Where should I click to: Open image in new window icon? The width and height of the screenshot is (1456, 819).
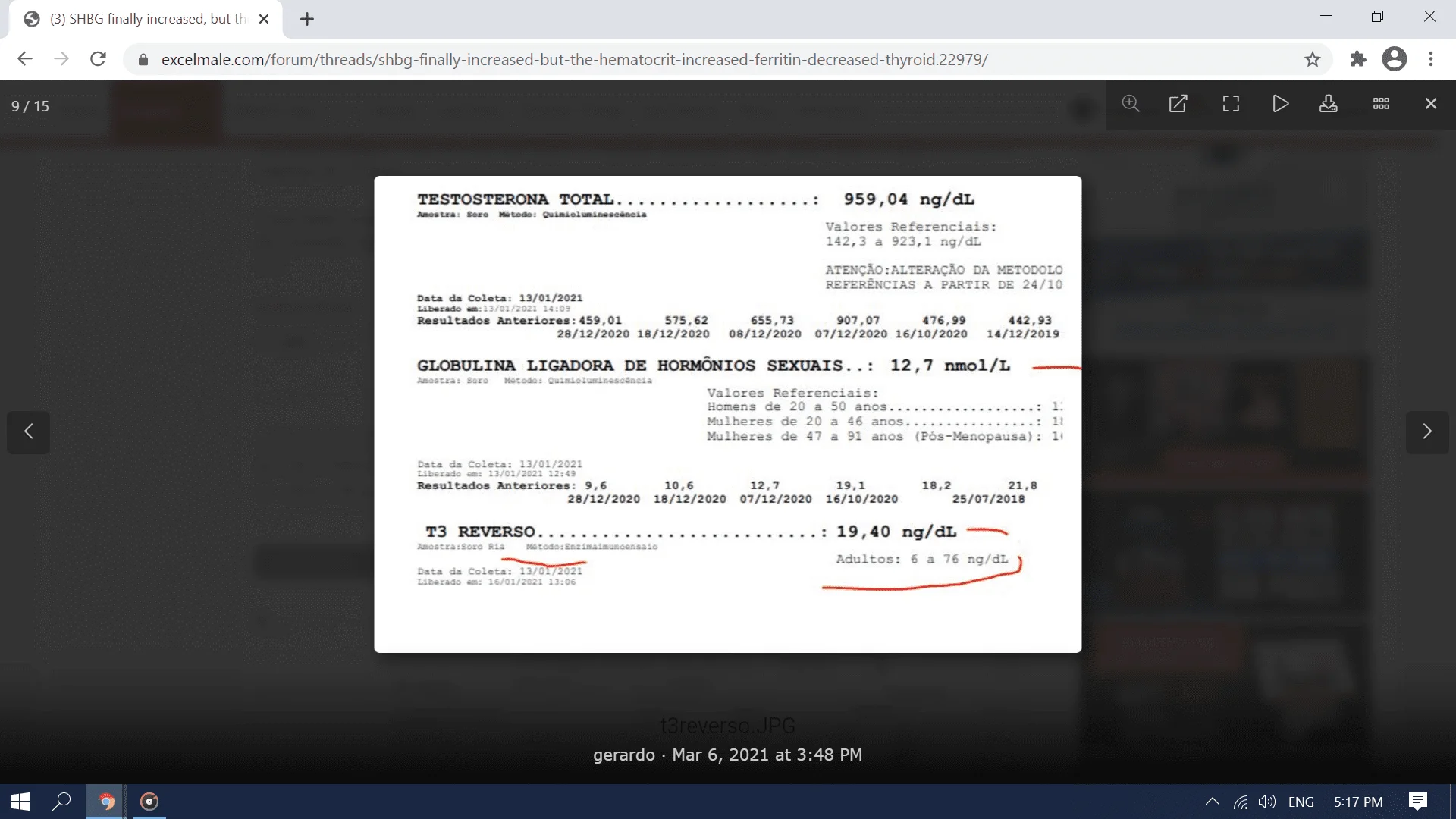(1178, 104)
